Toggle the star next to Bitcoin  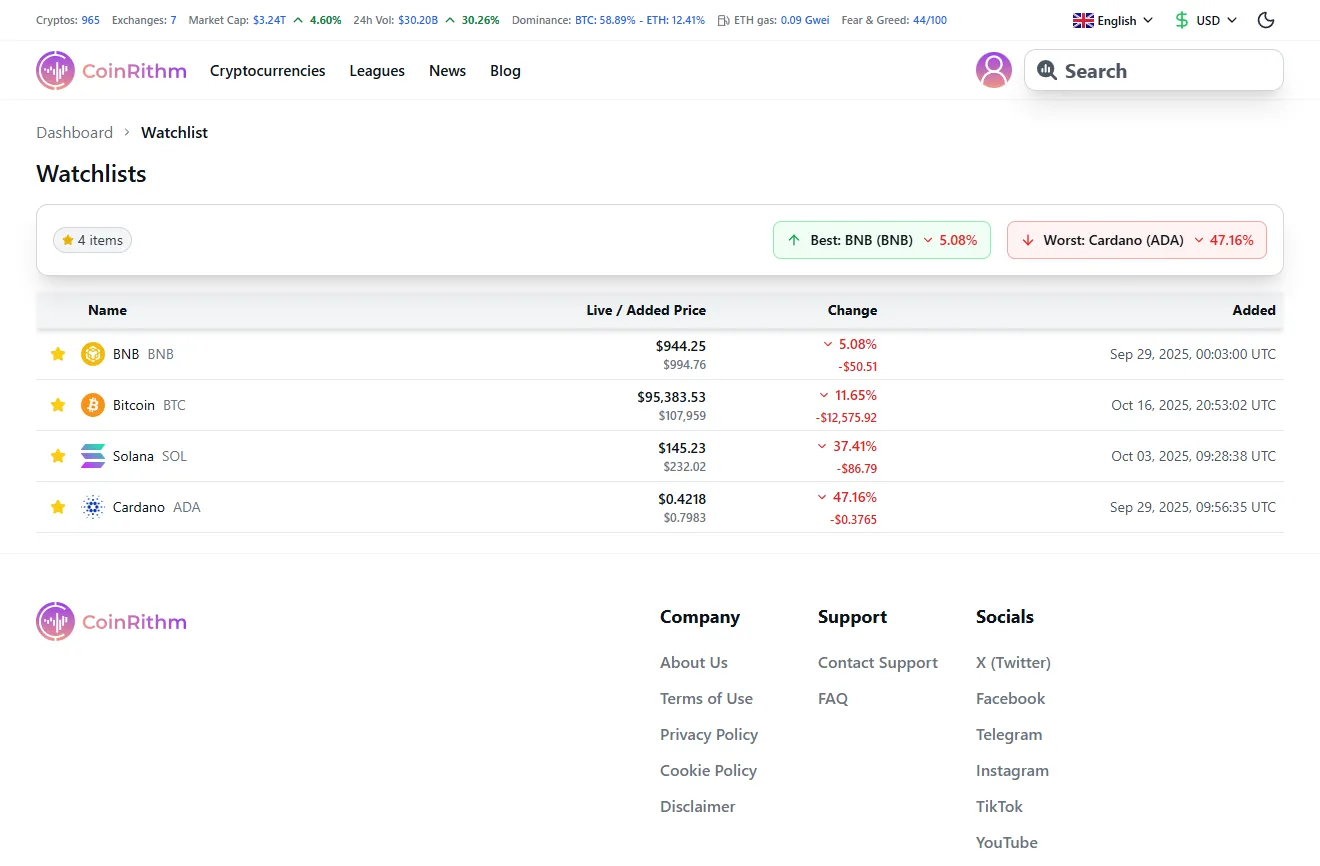57,405
